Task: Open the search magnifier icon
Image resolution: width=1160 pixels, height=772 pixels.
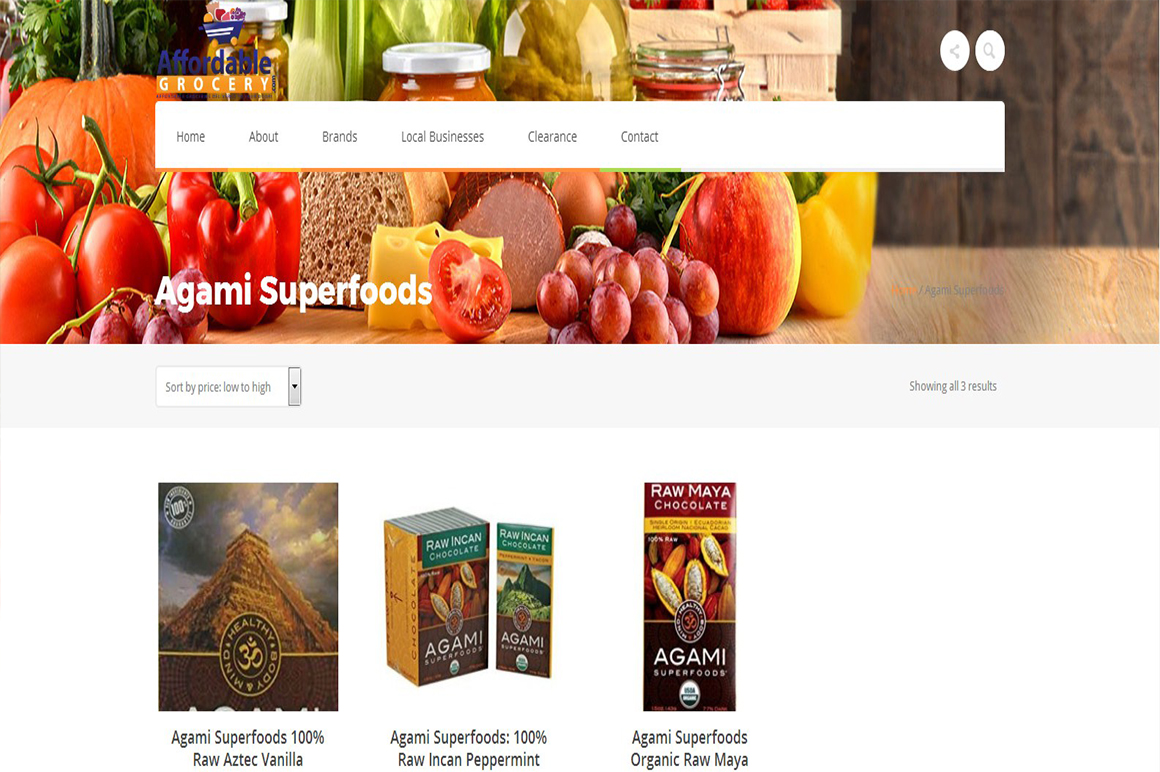Action: [989, 51]
